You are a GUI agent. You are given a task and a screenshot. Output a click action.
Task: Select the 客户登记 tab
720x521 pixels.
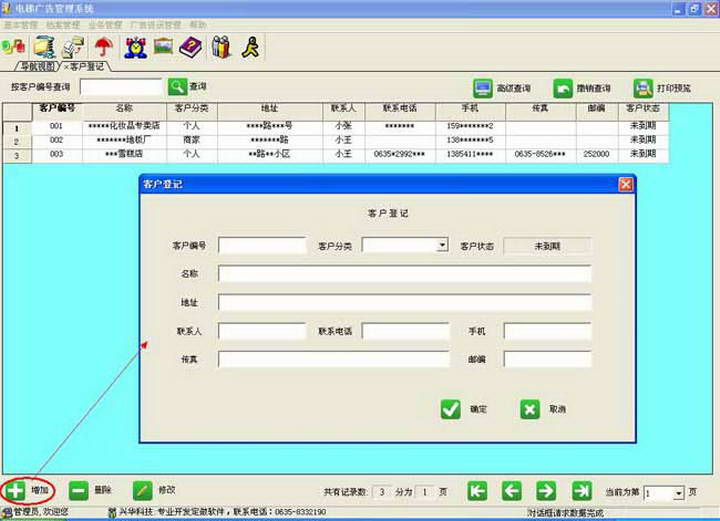85,67
